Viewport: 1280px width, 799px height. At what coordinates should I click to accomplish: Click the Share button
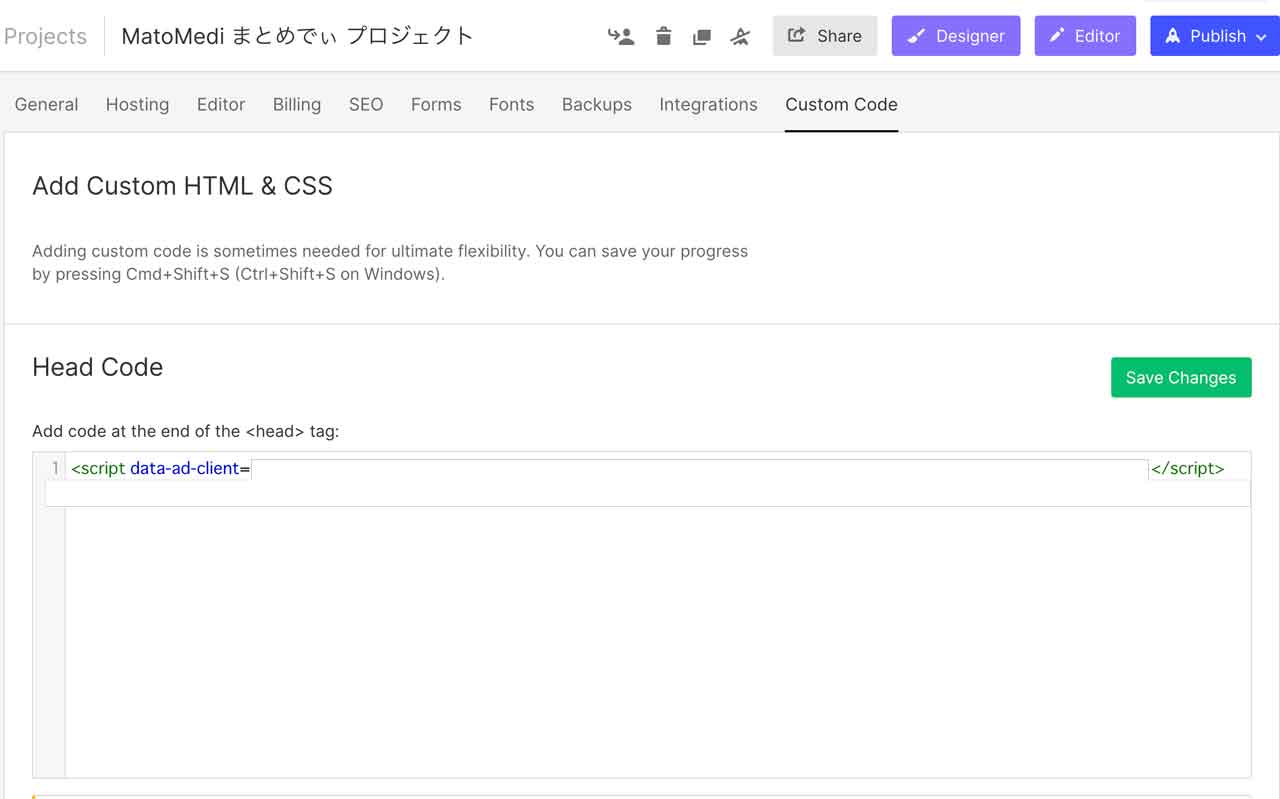tap(825, 36)
